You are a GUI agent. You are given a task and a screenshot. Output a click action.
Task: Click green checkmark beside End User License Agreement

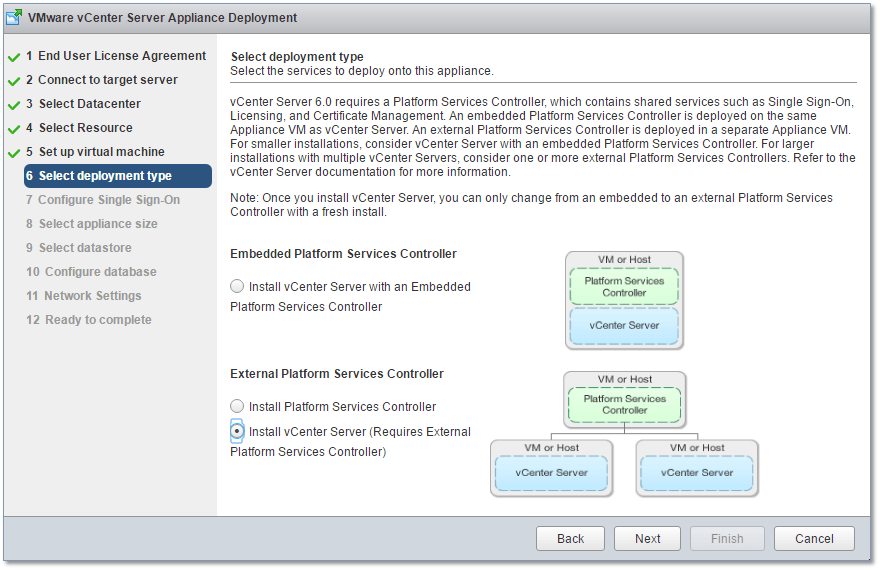[14, 57]
